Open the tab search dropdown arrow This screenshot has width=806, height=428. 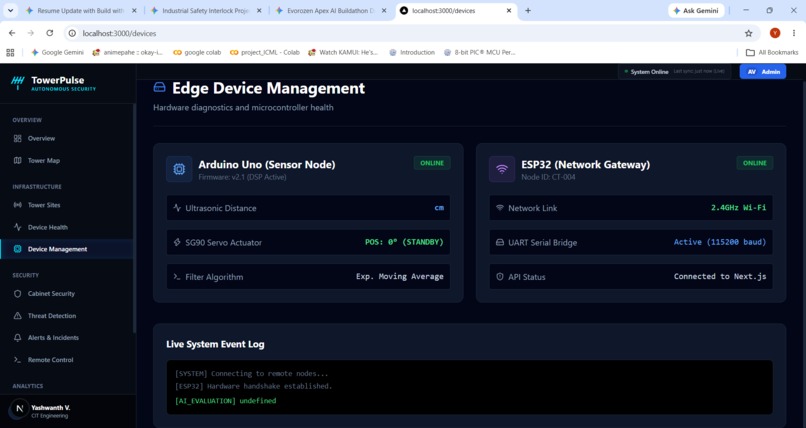(10, 10)
